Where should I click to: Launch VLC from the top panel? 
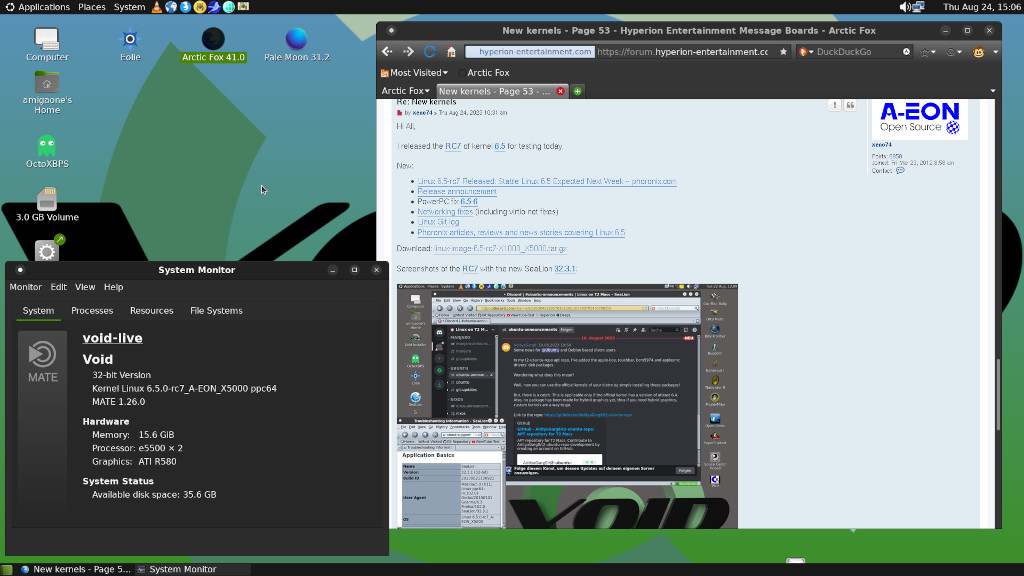coord(157,7)
